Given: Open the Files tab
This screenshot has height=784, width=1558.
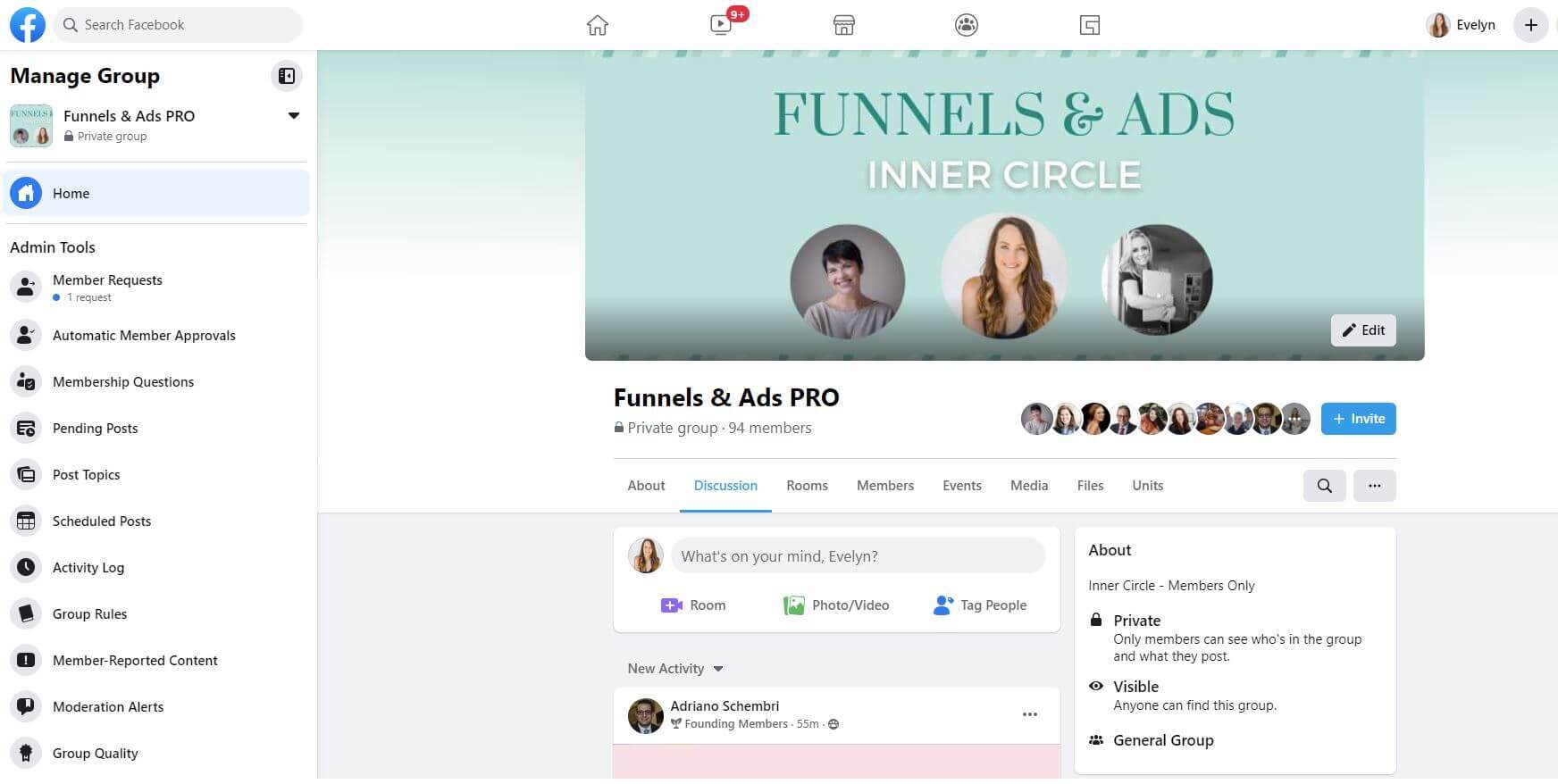Looking at the screenshot, I should point(1090,486).
